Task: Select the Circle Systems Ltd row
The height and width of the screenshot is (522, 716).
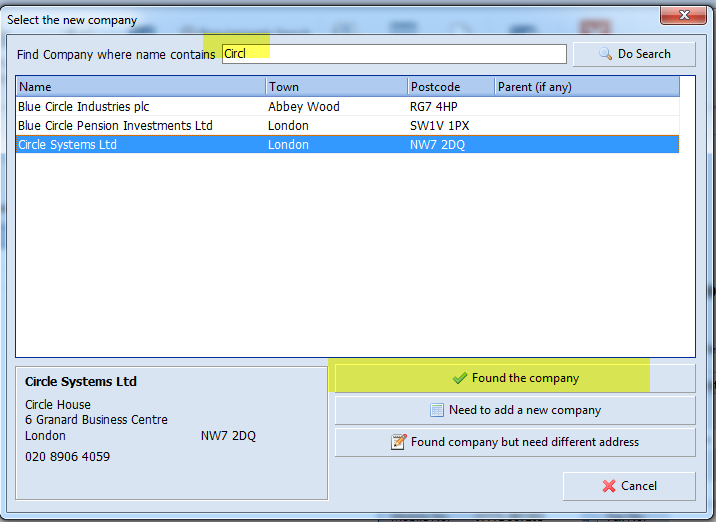Action: point(347,144)
